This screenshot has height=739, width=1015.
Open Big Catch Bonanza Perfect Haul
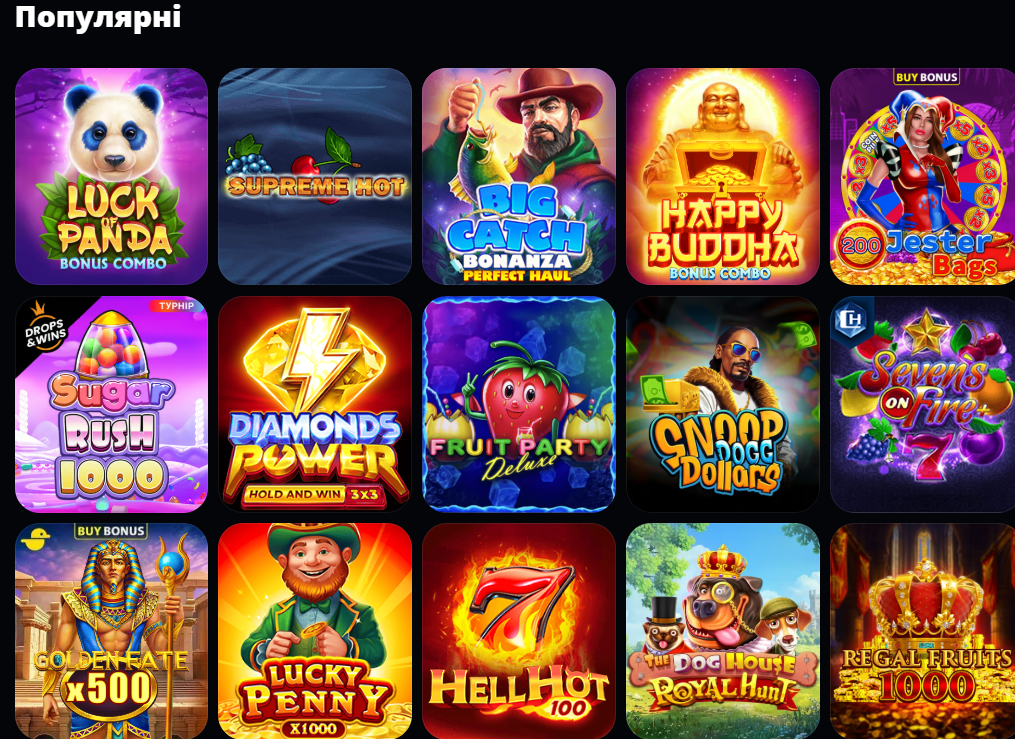coord(519,176)
